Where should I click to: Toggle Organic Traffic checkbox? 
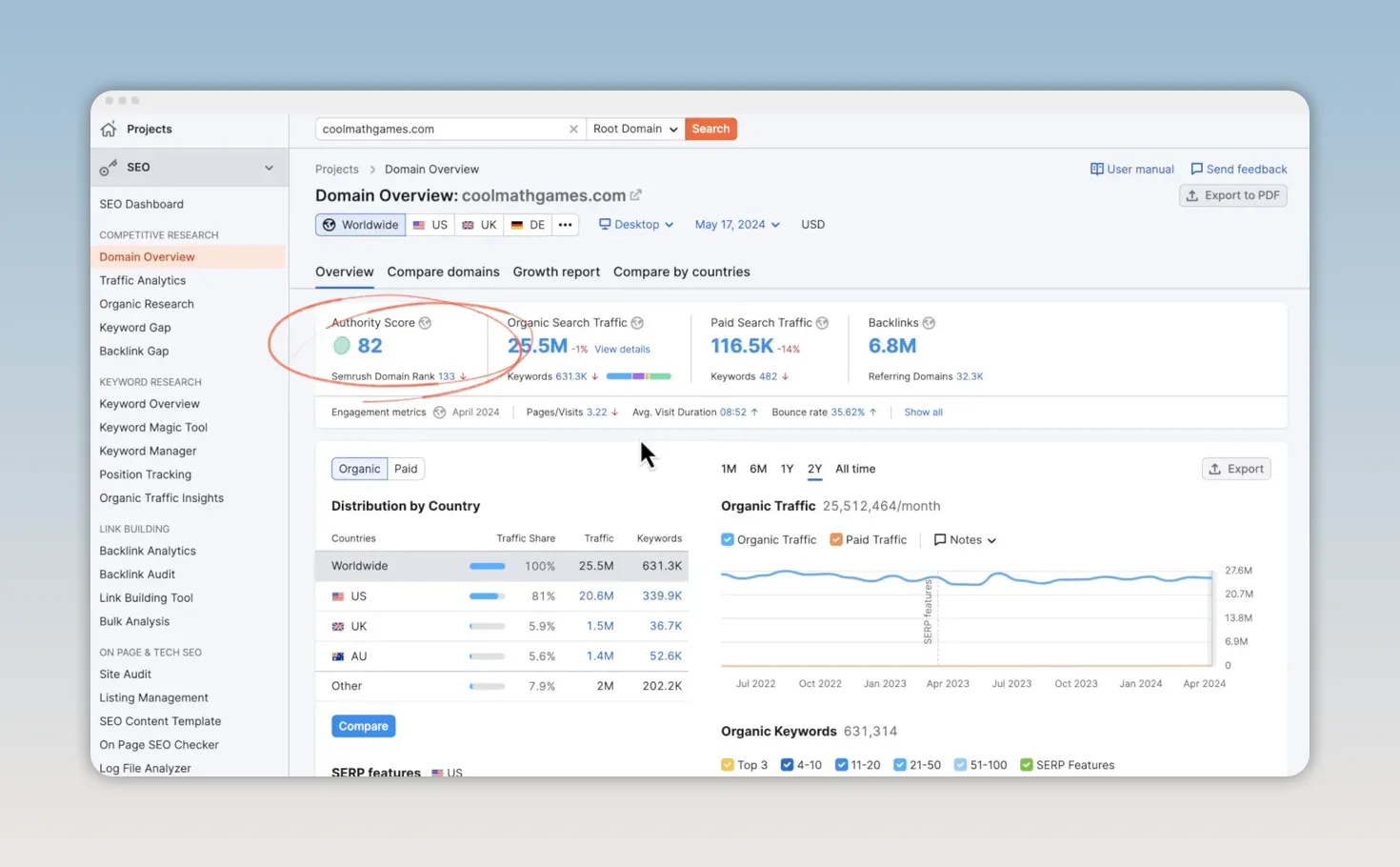(x=728, y=540)
